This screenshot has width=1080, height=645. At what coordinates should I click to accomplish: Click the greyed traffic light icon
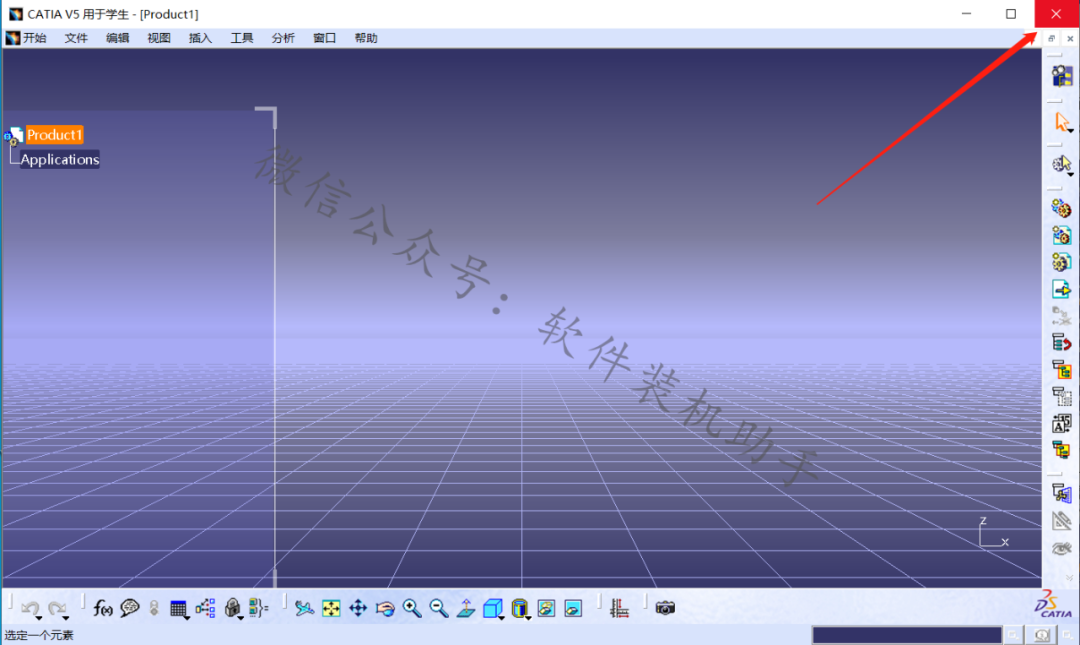tap(154, 608)
